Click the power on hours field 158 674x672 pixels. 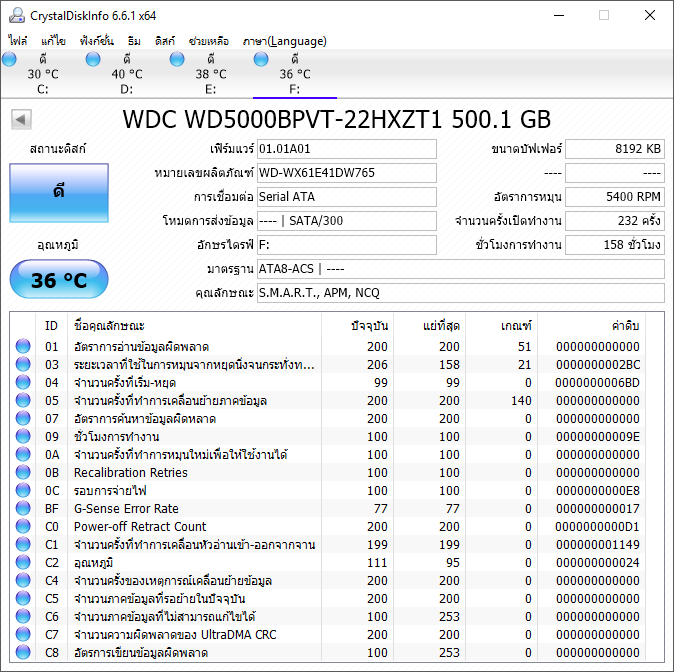pos(615,245)
